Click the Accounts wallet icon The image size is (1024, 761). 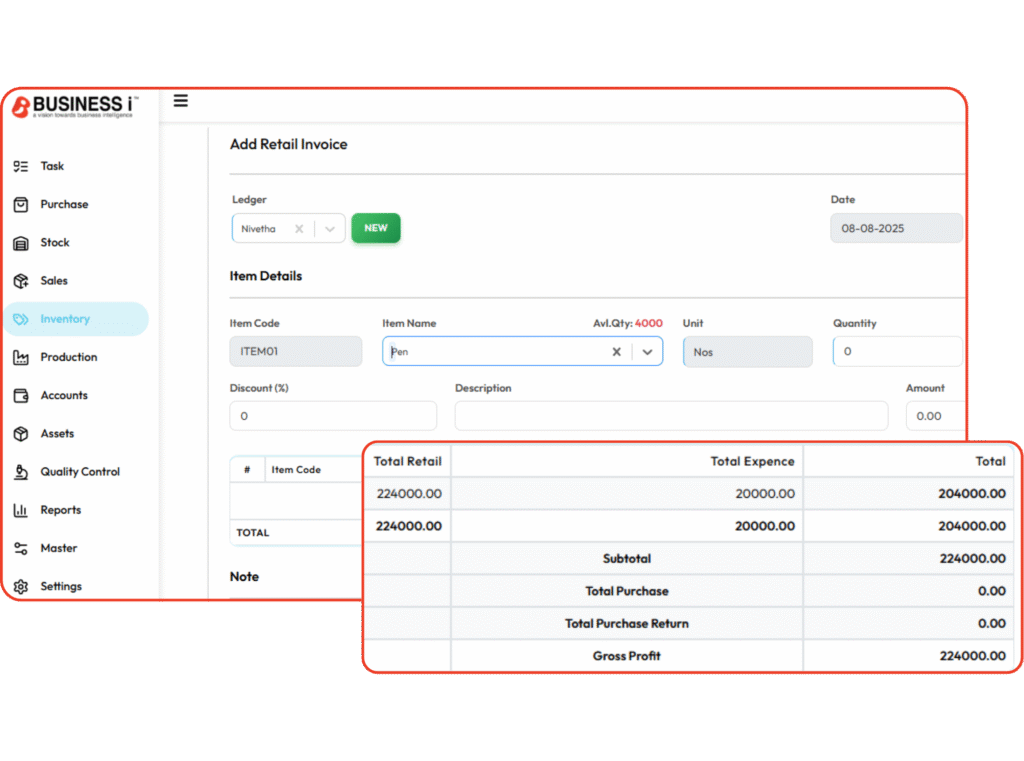pyautogui.click(x=21, y=396)
